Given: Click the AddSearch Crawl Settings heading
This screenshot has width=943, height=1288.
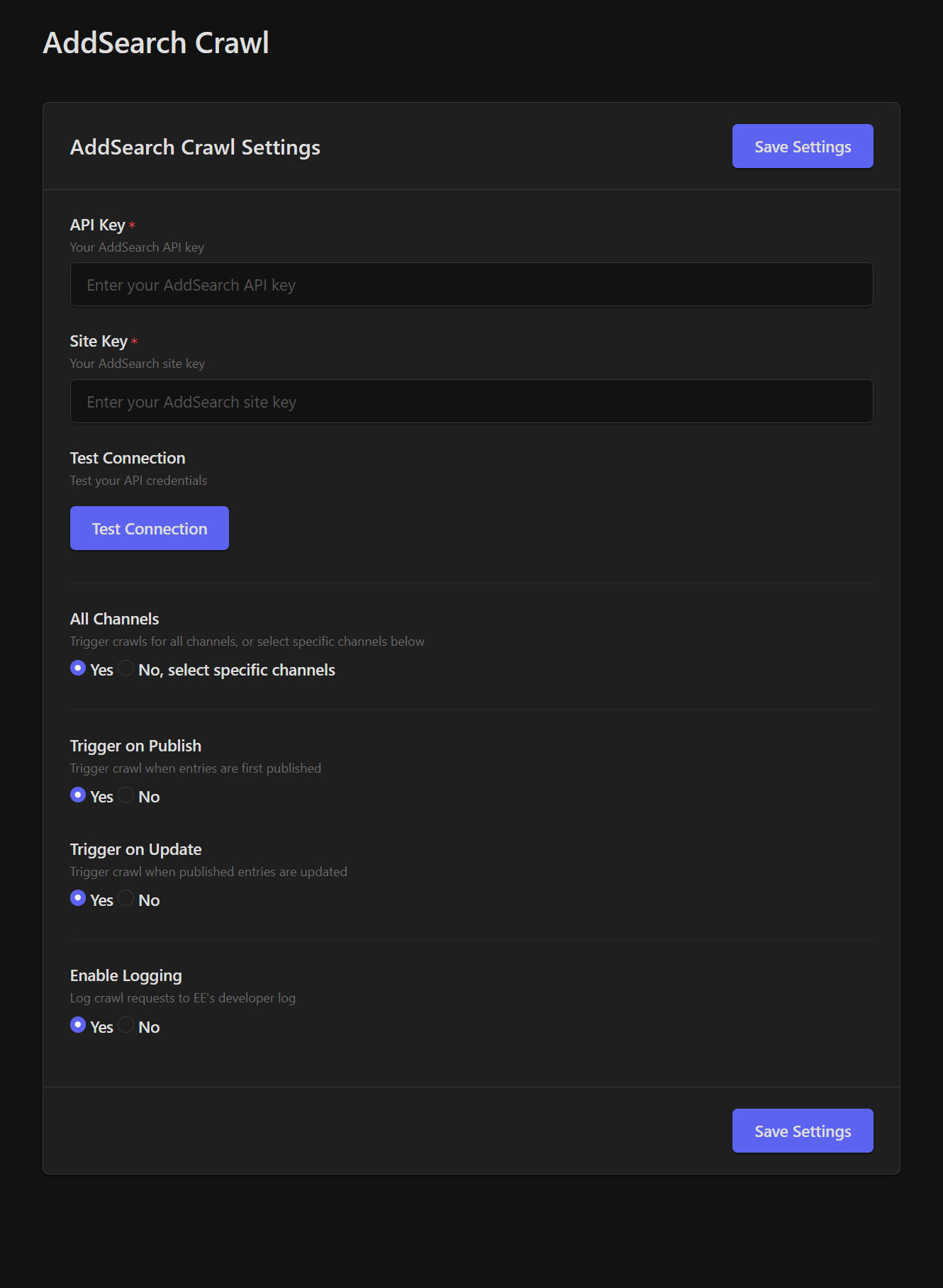Looking at the screenshot, I should click(x=195, y=147).
